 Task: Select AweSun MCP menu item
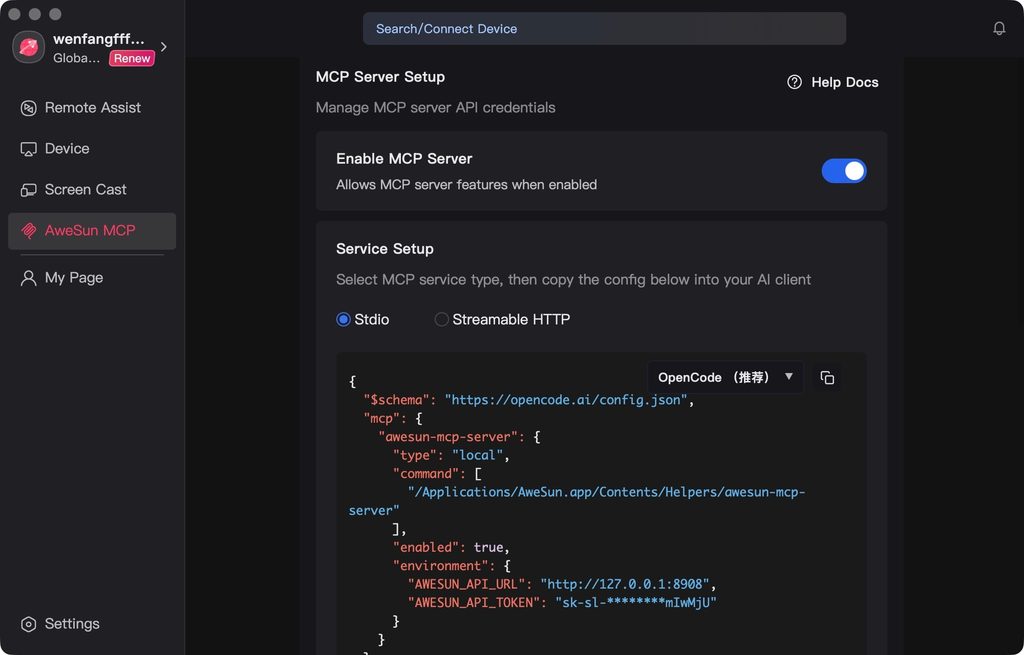pos(92,231)
